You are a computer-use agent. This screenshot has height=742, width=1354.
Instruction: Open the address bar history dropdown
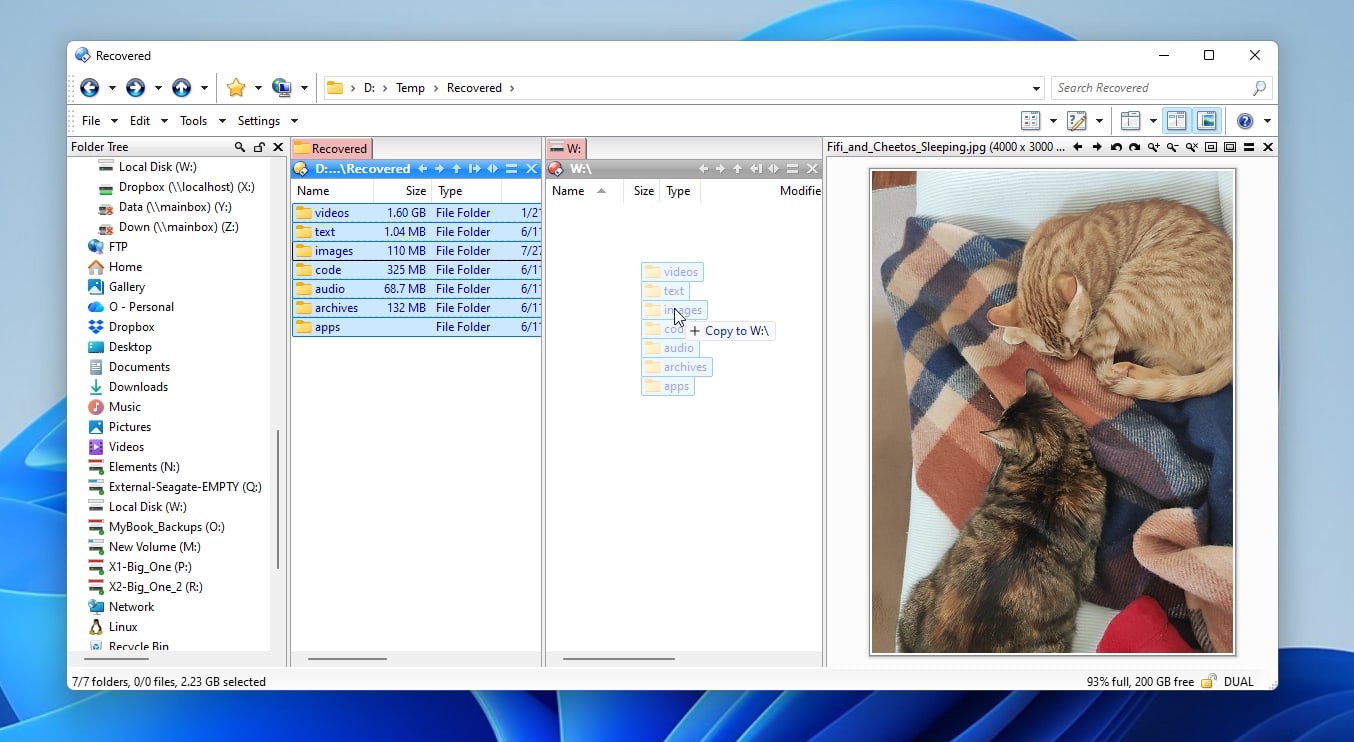(x=1036, y=88)
